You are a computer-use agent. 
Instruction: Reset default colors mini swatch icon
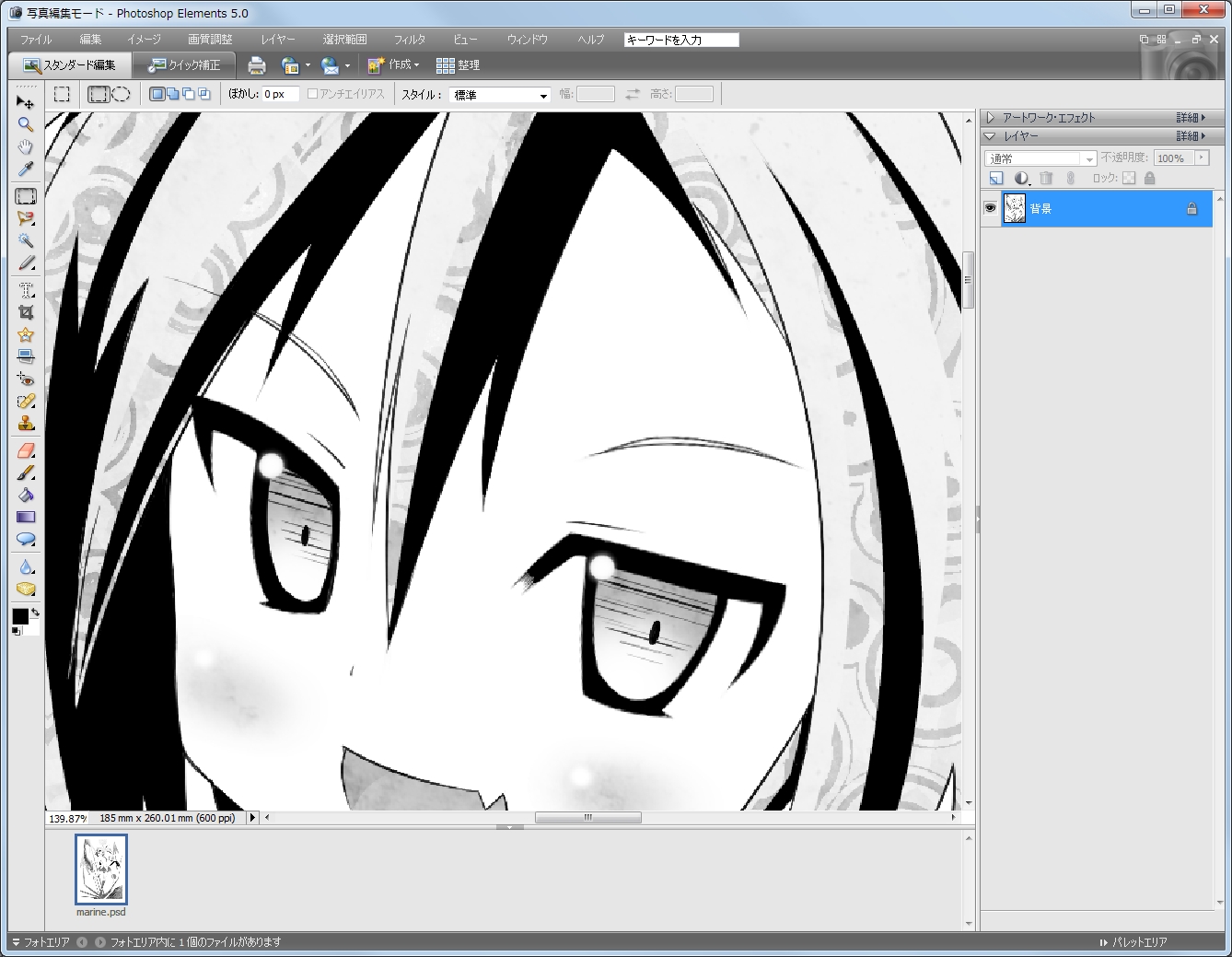pos(16,631)
